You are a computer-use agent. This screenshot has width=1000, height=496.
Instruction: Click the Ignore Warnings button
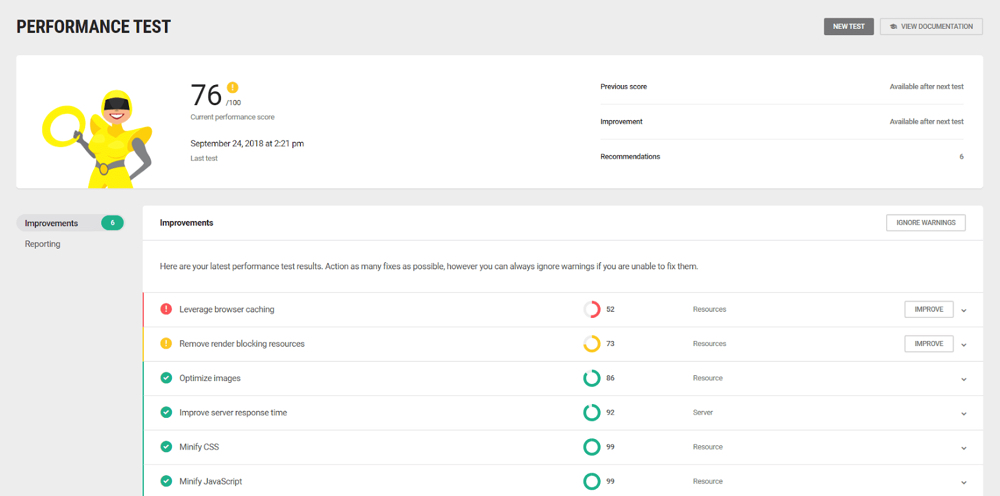tap(925, 222)
